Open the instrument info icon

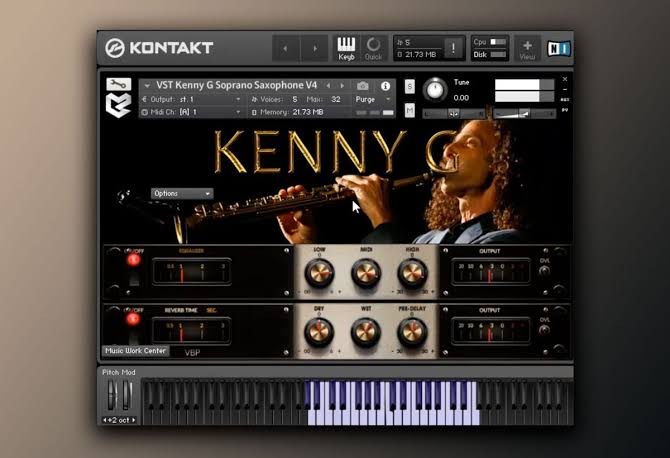click(x=385, y=86)
